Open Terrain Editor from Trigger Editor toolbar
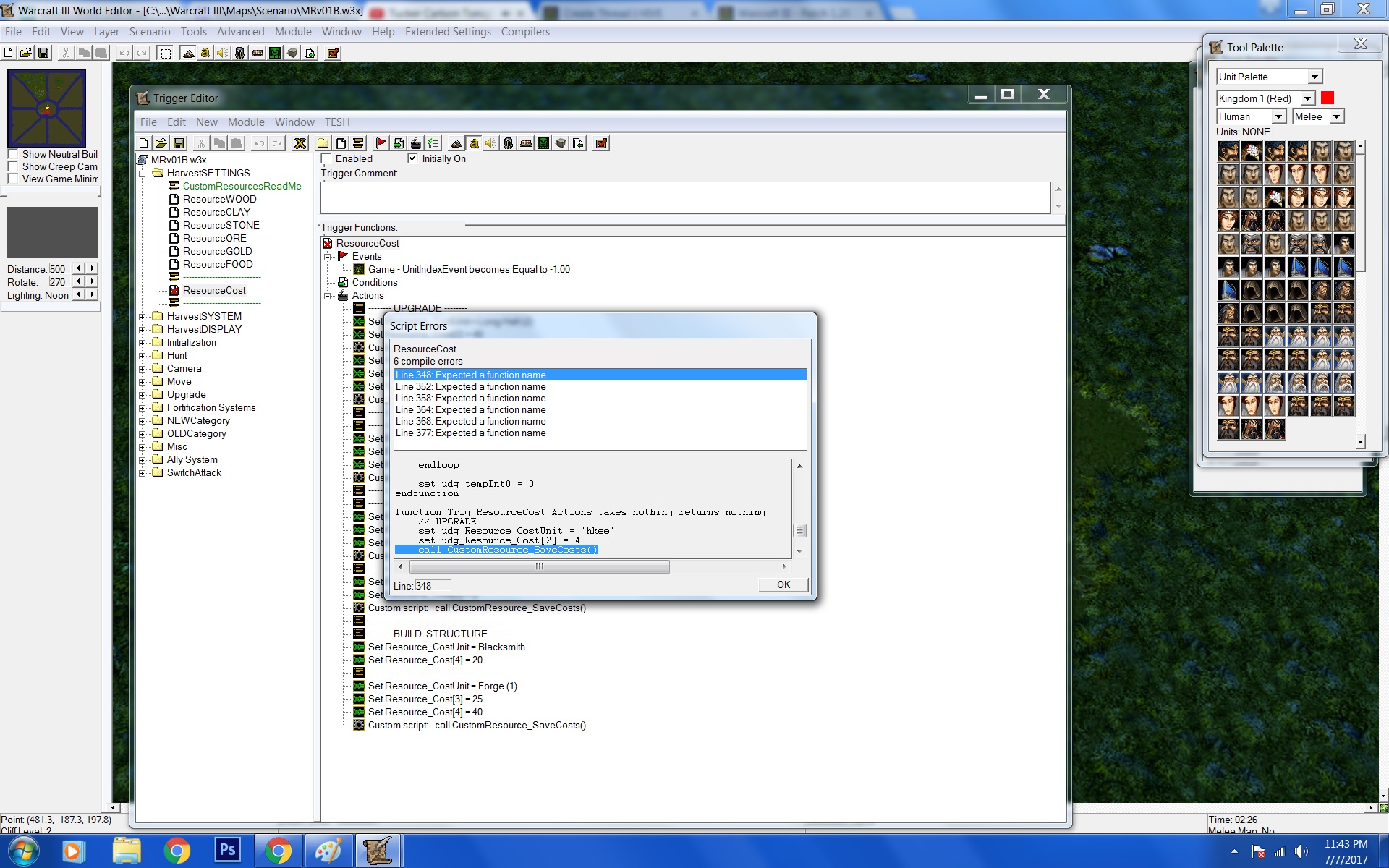1389x868 pixels. [456, 143]
